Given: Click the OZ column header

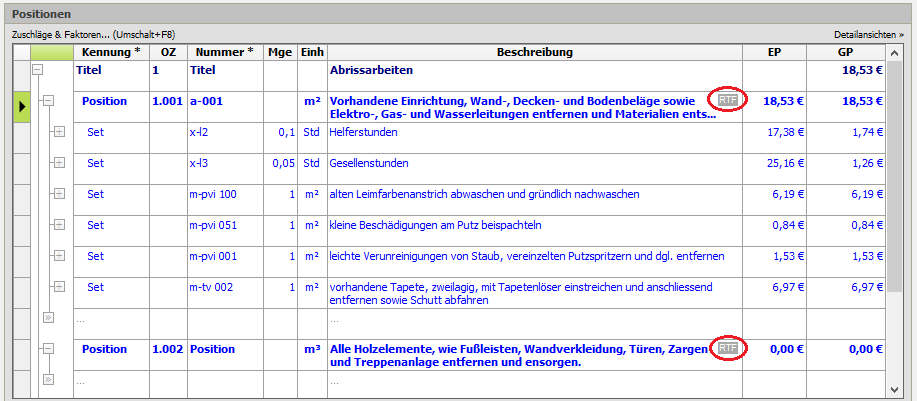Looking at the screenshot, I should 168,52.
